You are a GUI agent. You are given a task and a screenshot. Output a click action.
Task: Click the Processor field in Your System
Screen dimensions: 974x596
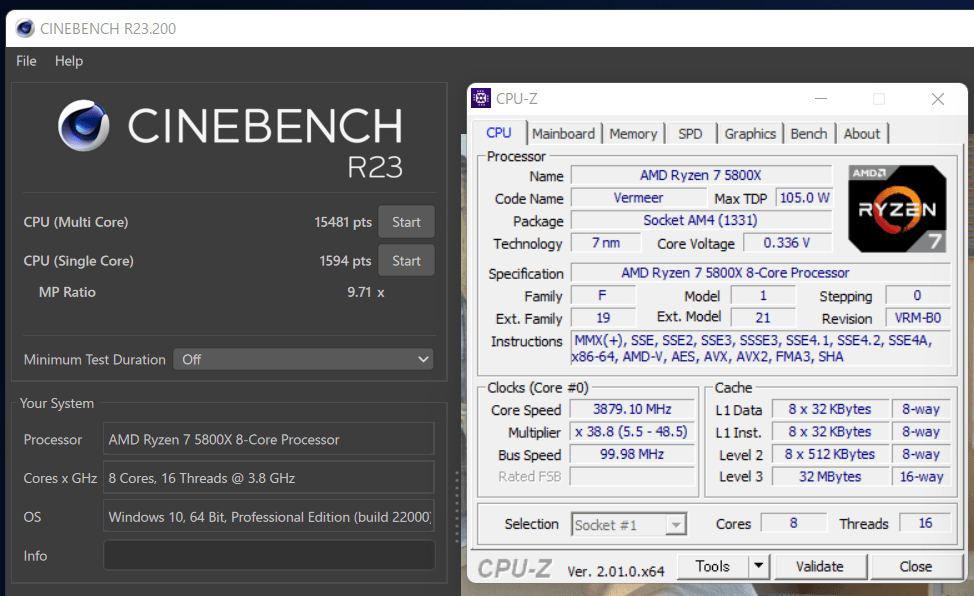268,439
